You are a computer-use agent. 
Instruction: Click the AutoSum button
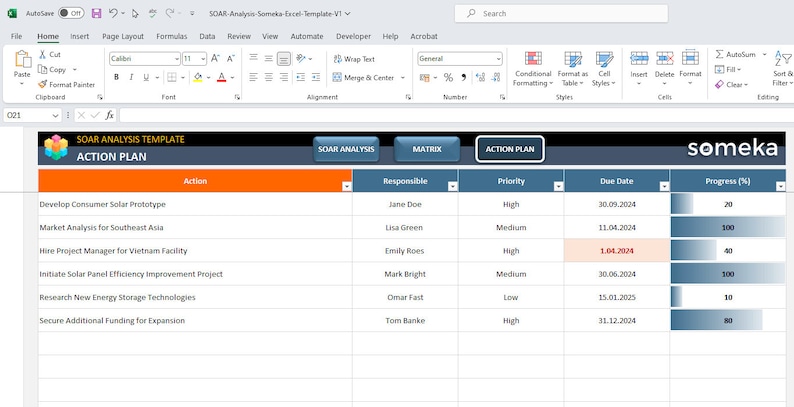737,54
